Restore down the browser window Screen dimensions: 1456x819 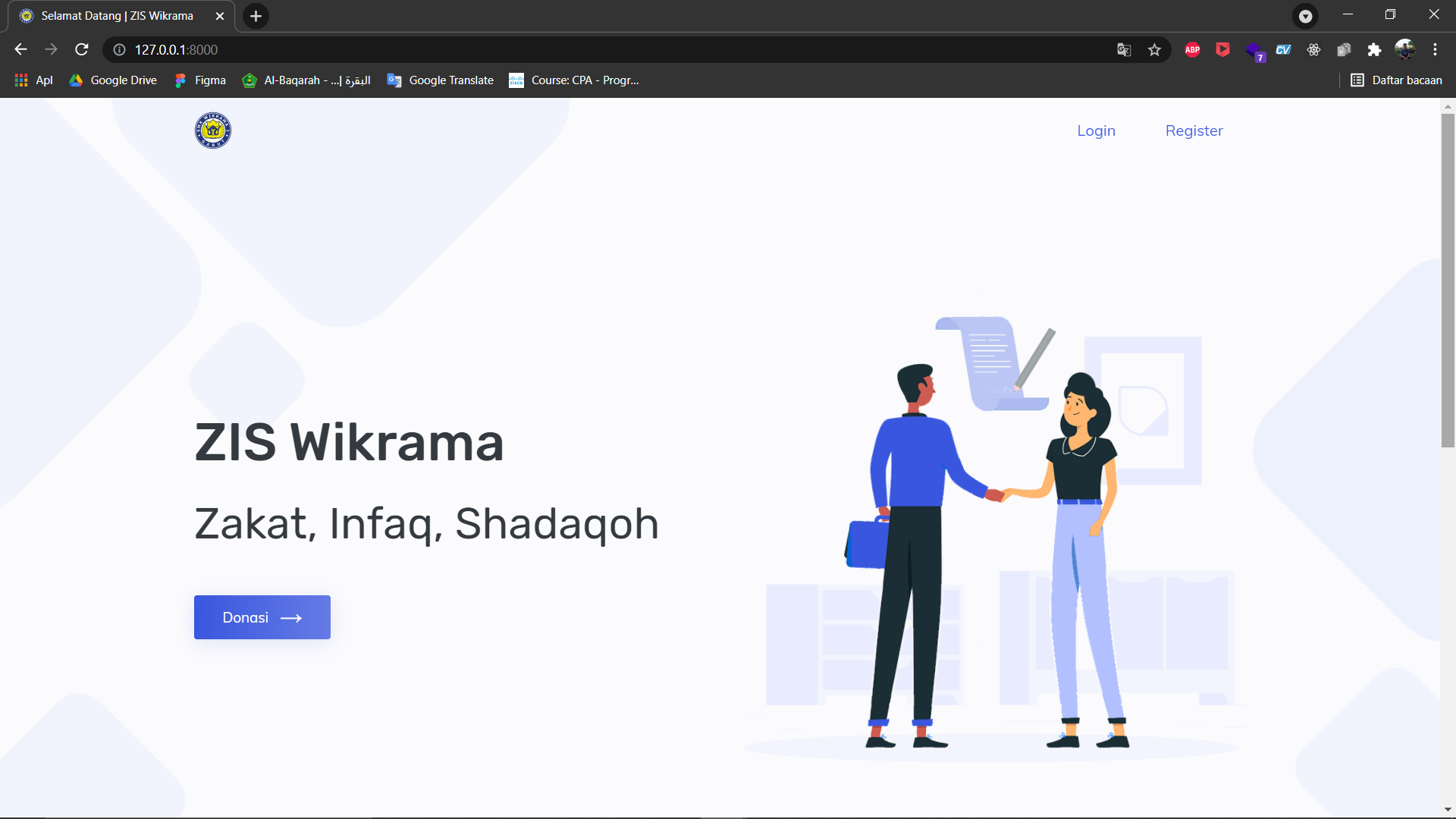[1390, 14]
